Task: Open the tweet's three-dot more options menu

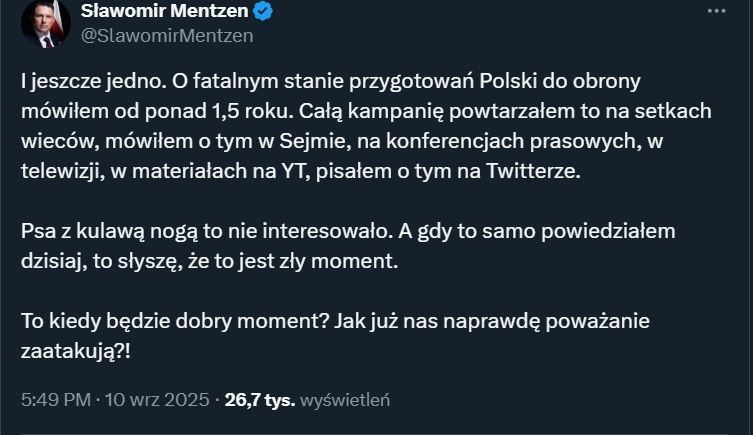Action: pos(715,11)
